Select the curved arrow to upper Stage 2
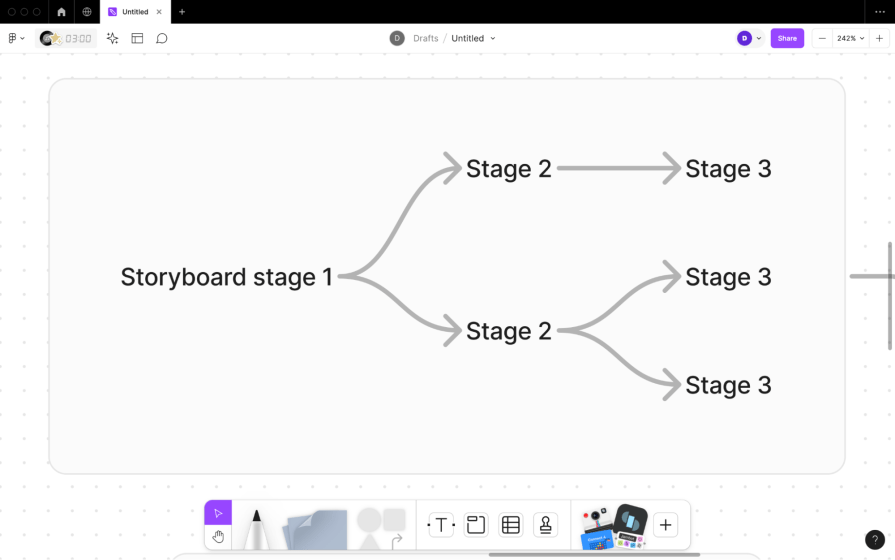Viewport: 895px width, 560px height. click(x=400, y=220)
